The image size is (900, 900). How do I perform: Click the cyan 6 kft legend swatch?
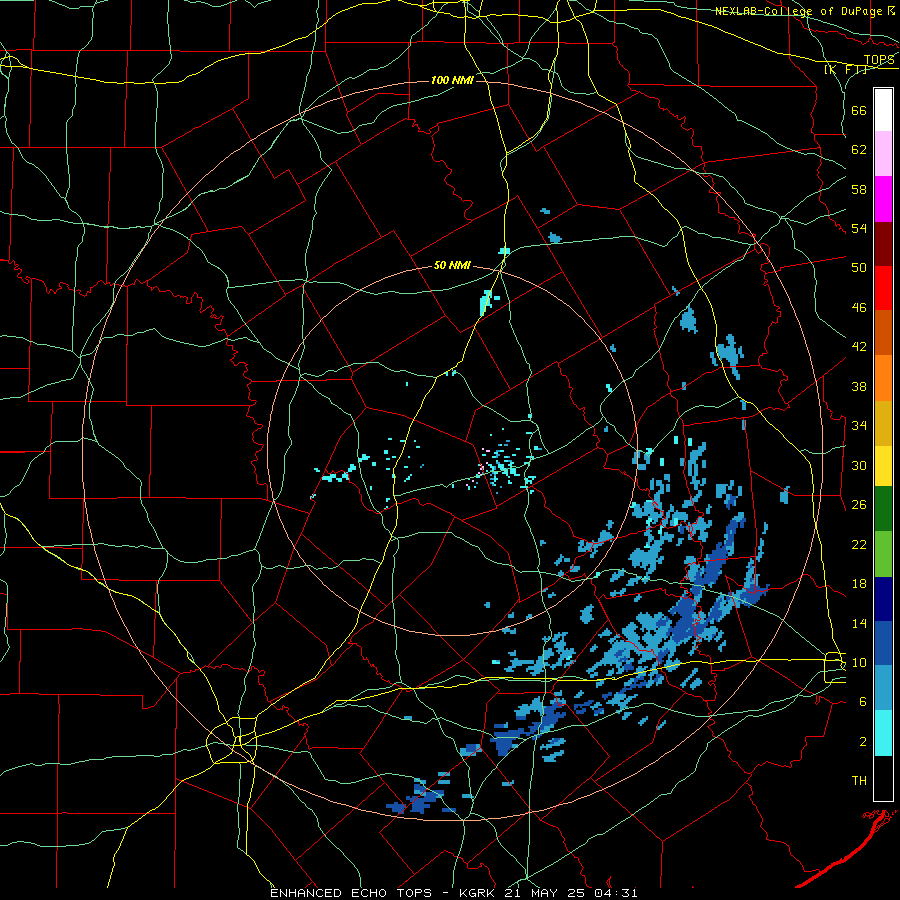click(883, 733)
